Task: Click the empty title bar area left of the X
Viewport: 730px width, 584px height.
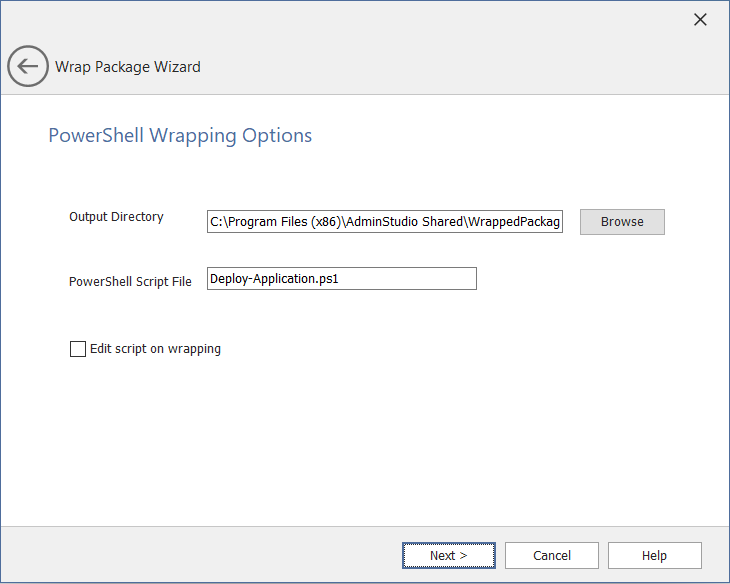Action: (x=400, y=20)
